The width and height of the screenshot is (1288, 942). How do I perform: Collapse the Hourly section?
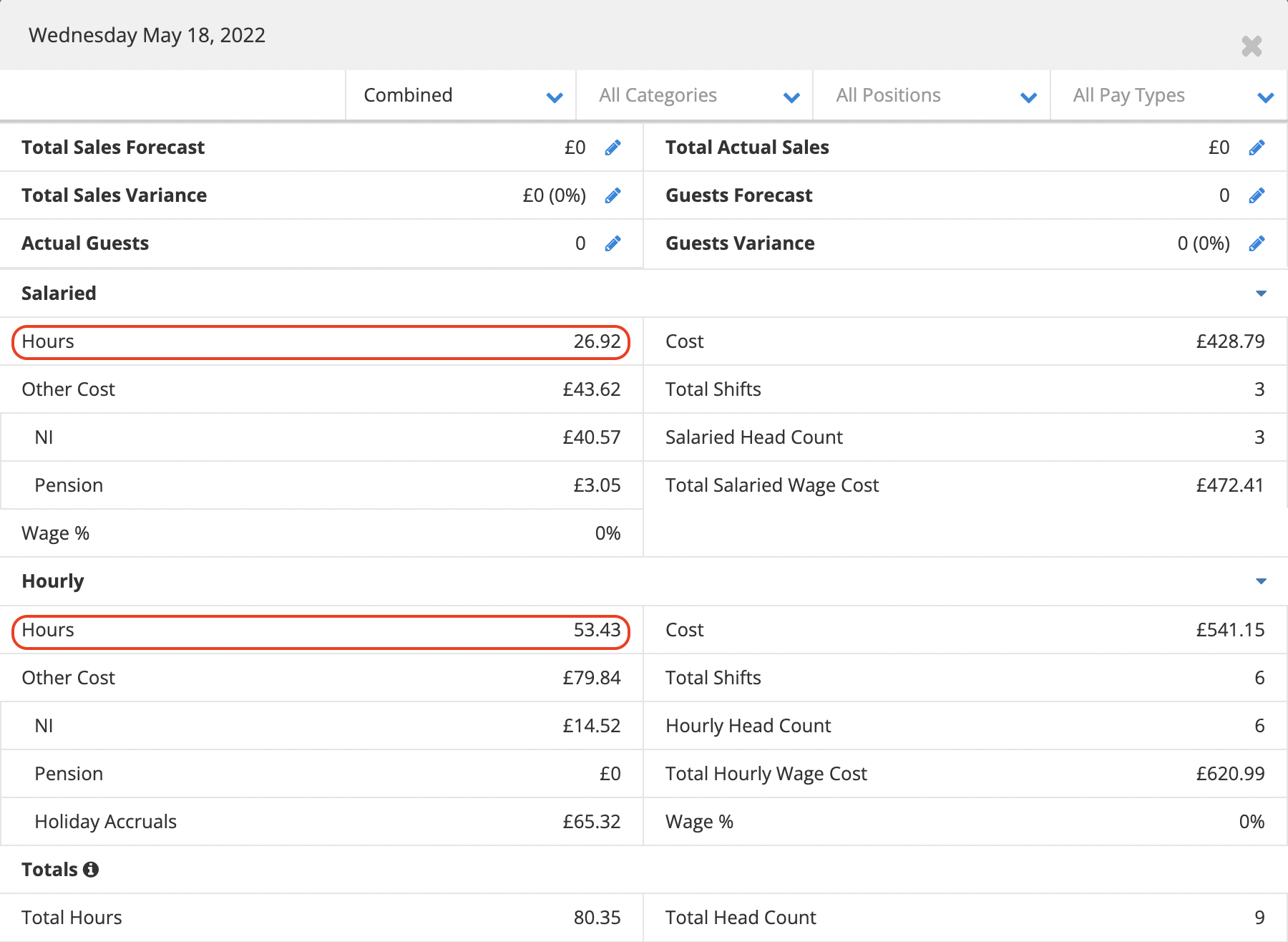coord(1261,581)
